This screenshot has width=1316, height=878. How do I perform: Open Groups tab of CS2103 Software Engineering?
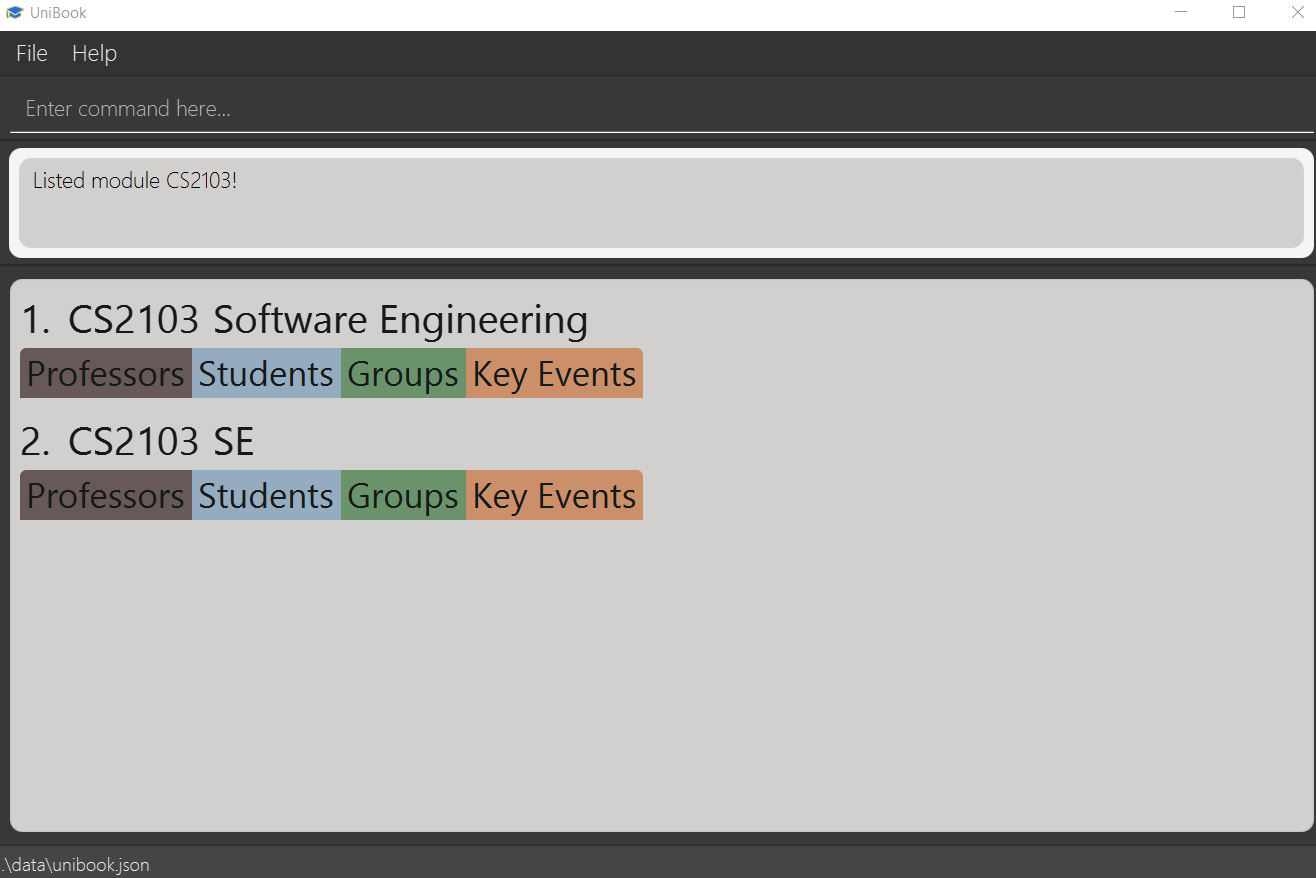403,373
